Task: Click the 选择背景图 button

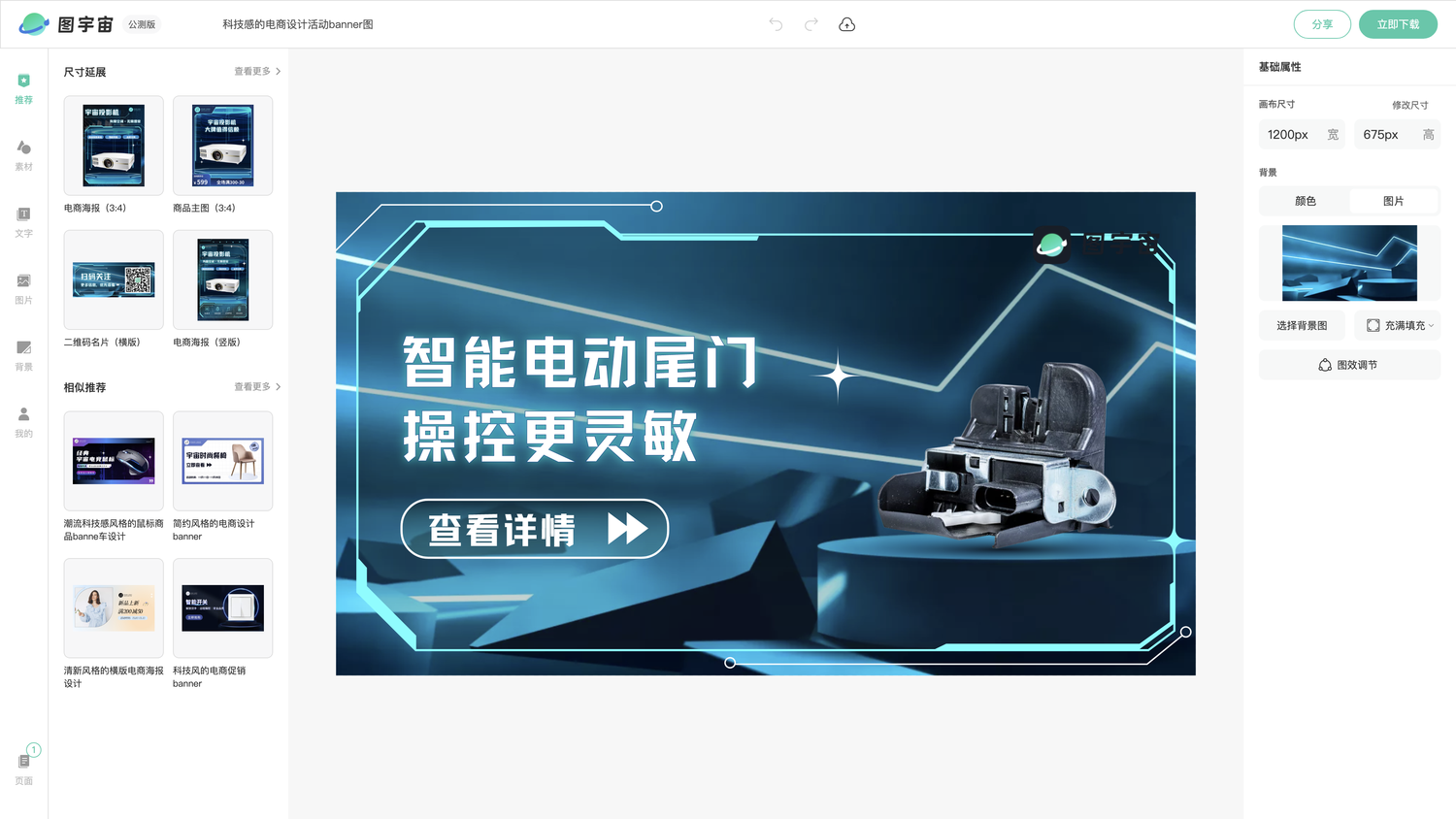Action: (1302, 325)
